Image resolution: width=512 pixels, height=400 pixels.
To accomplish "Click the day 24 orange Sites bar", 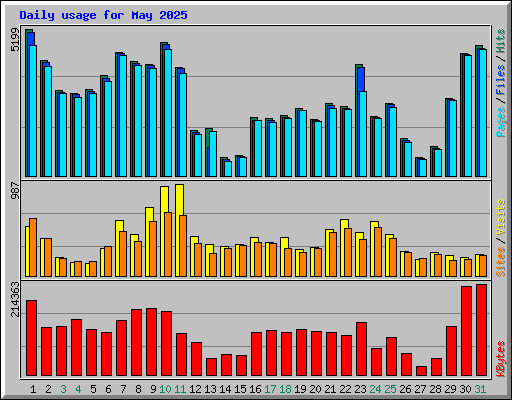I will tap(378, 252).
